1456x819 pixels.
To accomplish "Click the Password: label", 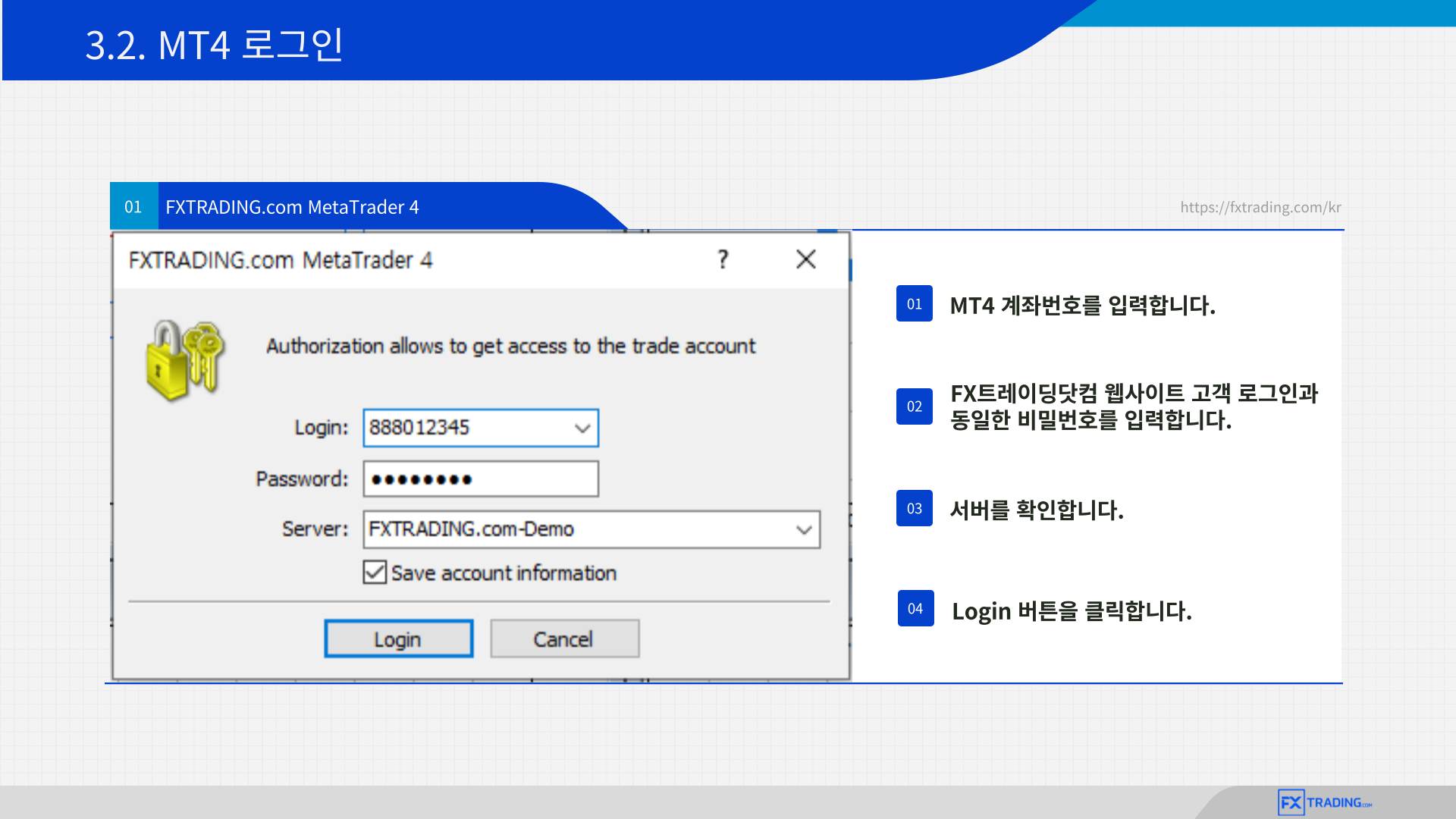I will [302, 479].
